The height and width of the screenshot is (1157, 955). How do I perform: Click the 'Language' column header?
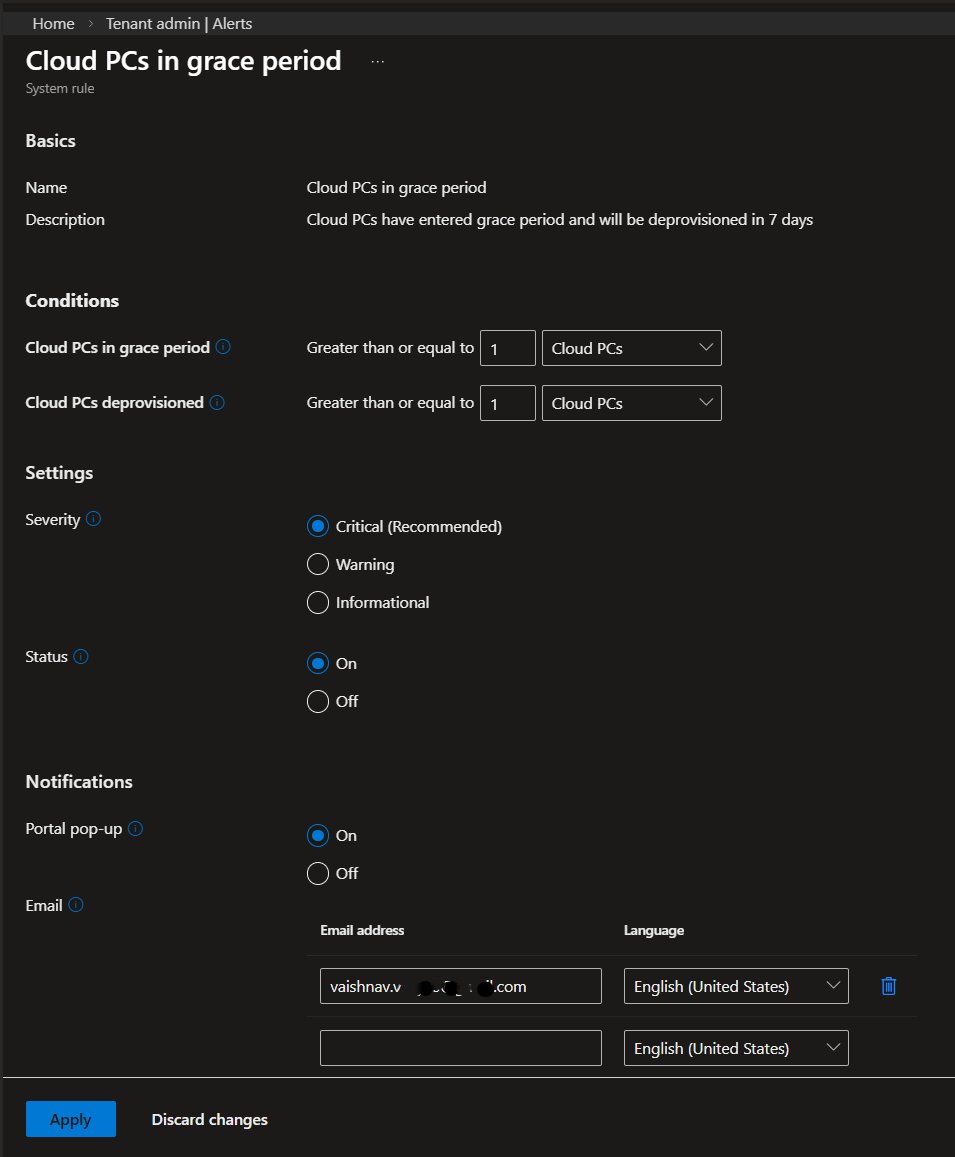tap(654, 930)
